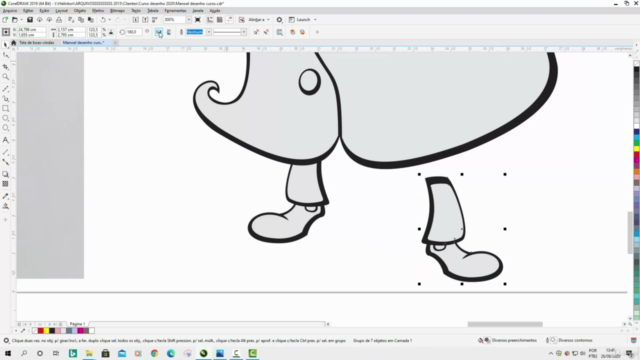The image size is (640, 360).
Task: Expand the Alinhar a dropdown
Action: tap(268, 20)
